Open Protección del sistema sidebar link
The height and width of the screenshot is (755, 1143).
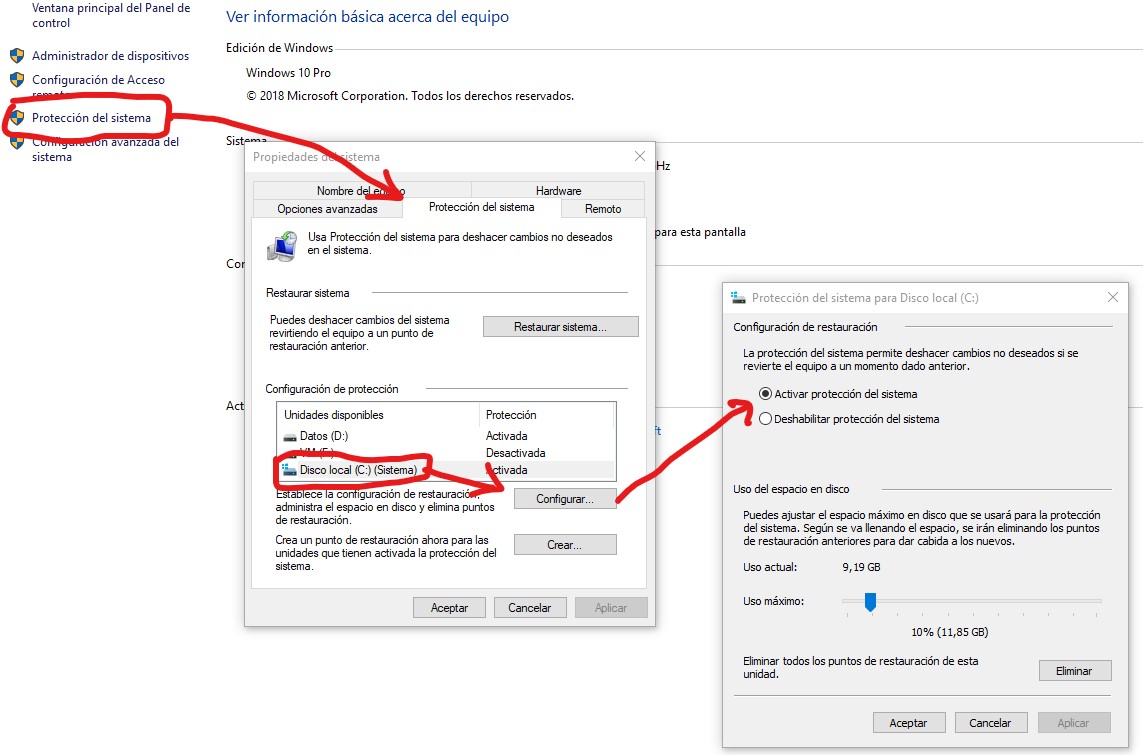pyautogui.click(x=91, y=117)
